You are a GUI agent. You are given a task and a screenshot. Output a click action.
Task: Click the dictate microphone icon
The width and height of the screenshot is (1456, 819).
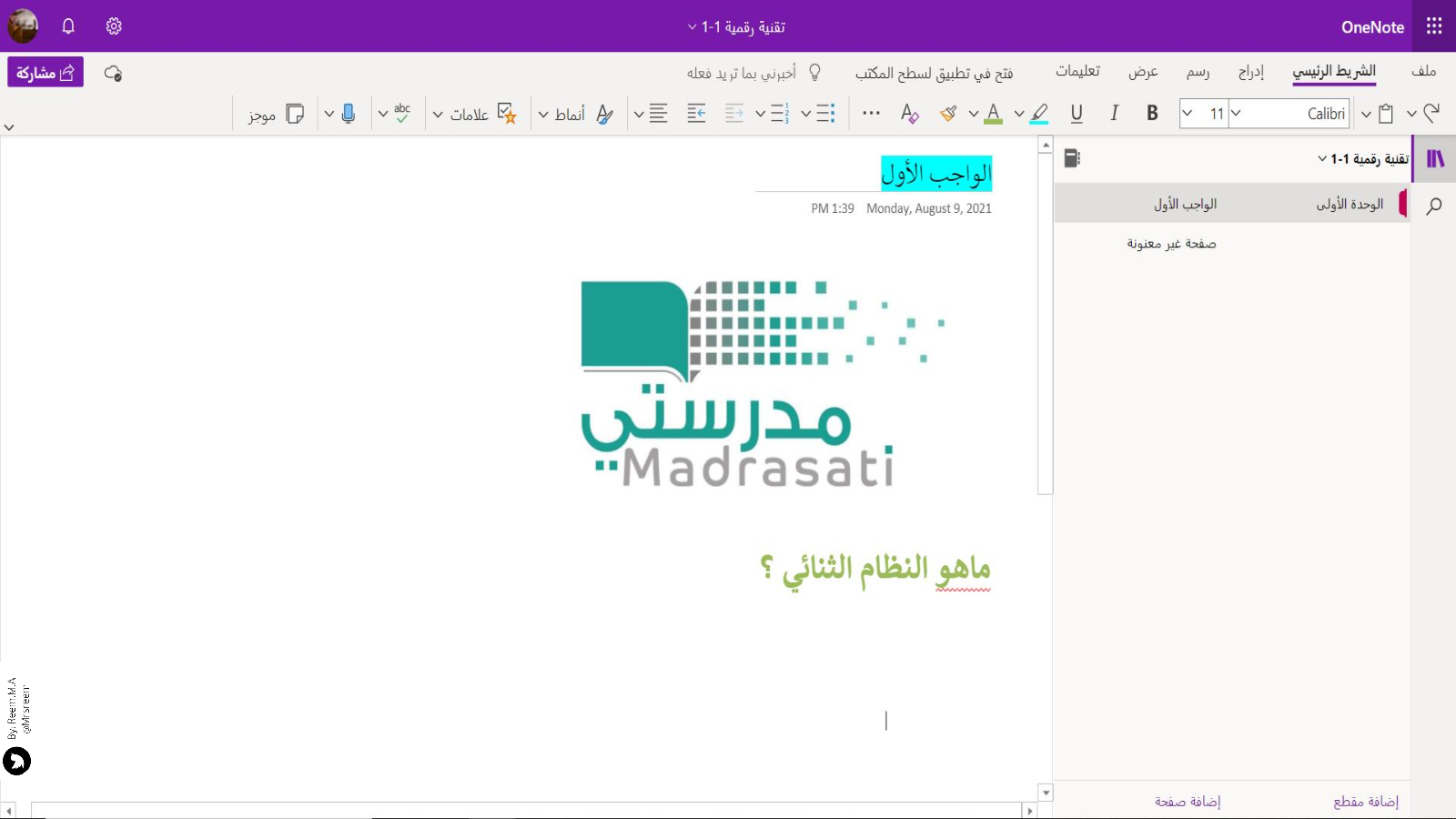[x=348, y=113]
